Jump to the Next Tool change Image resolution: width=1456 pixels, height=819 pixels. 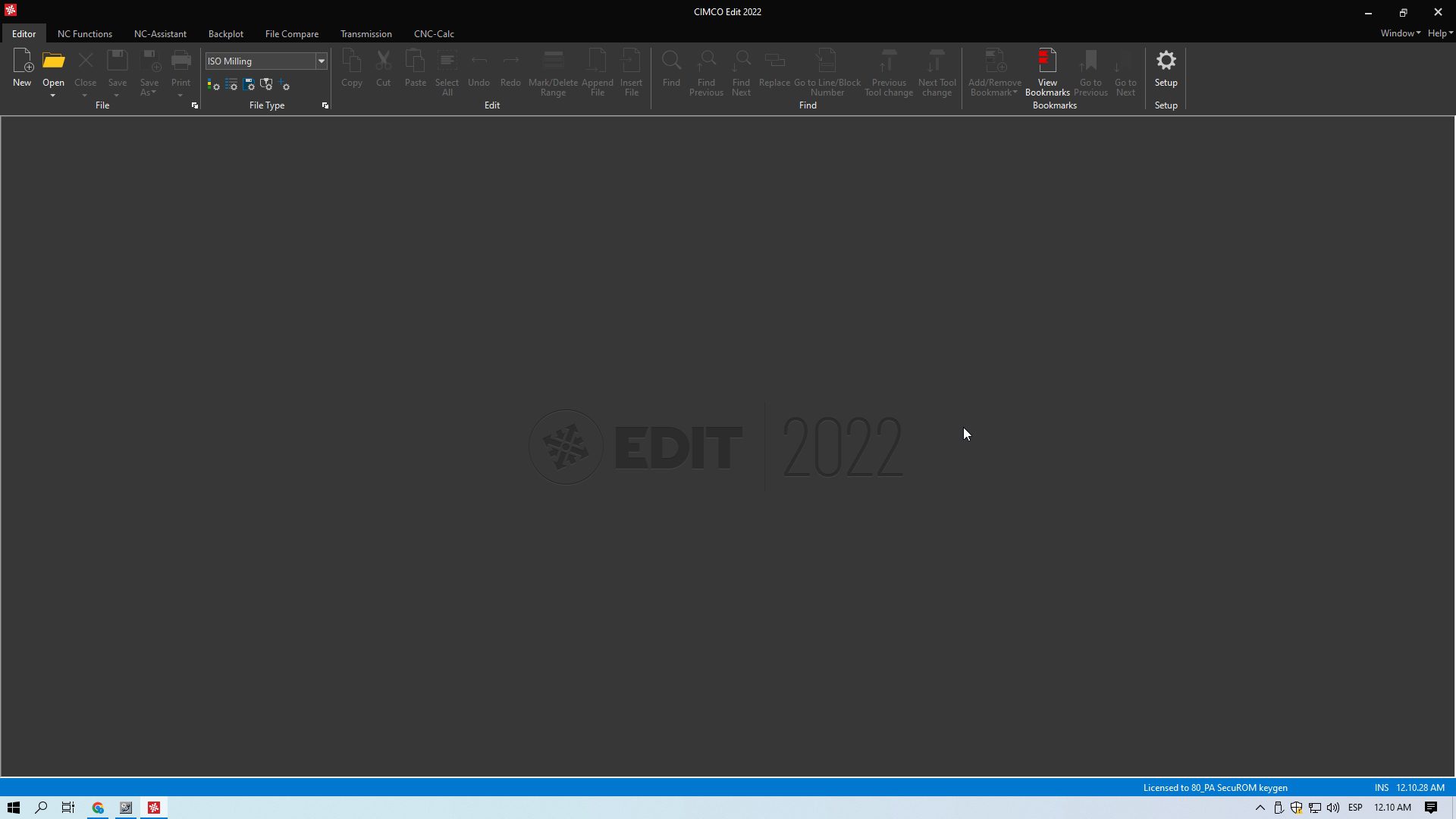pos(937,72)
